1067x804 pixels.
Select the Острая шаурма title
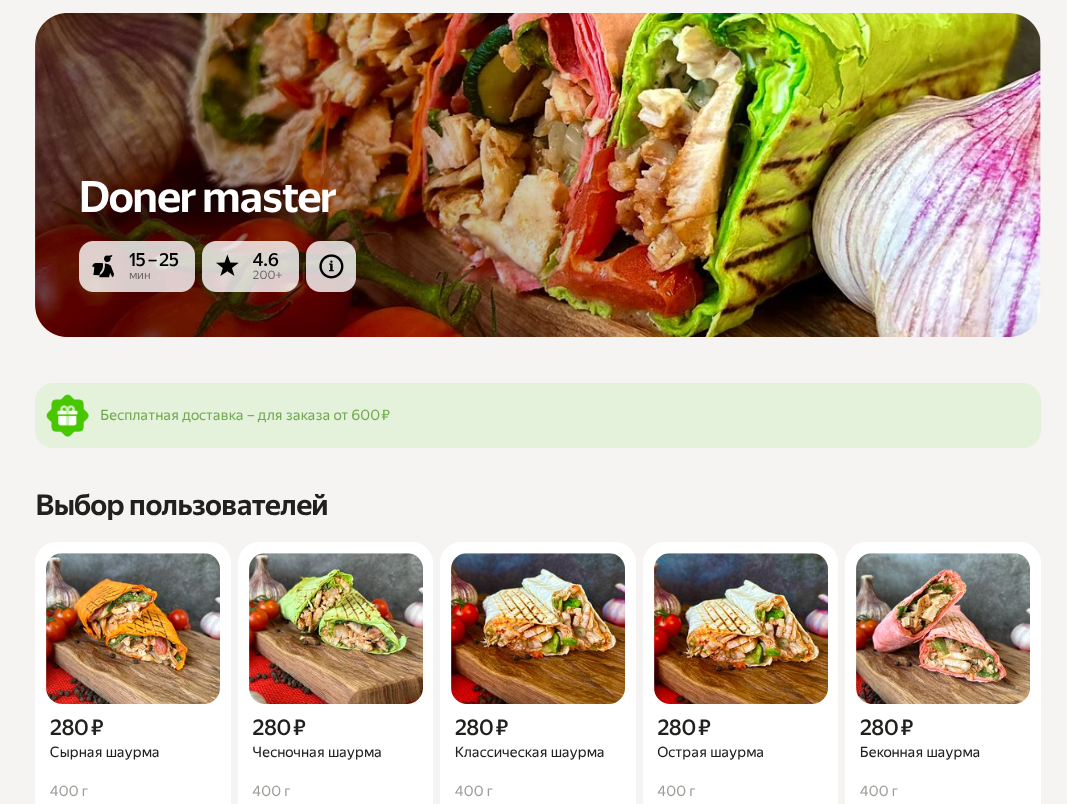pyautogui.click(x=710, y=752)
